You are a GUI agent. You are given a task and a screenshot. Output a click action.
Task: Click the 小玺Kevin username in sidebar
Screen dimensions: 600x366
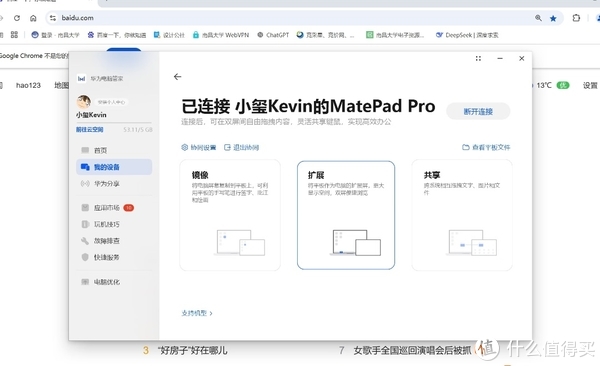click(x=91, y=115)
